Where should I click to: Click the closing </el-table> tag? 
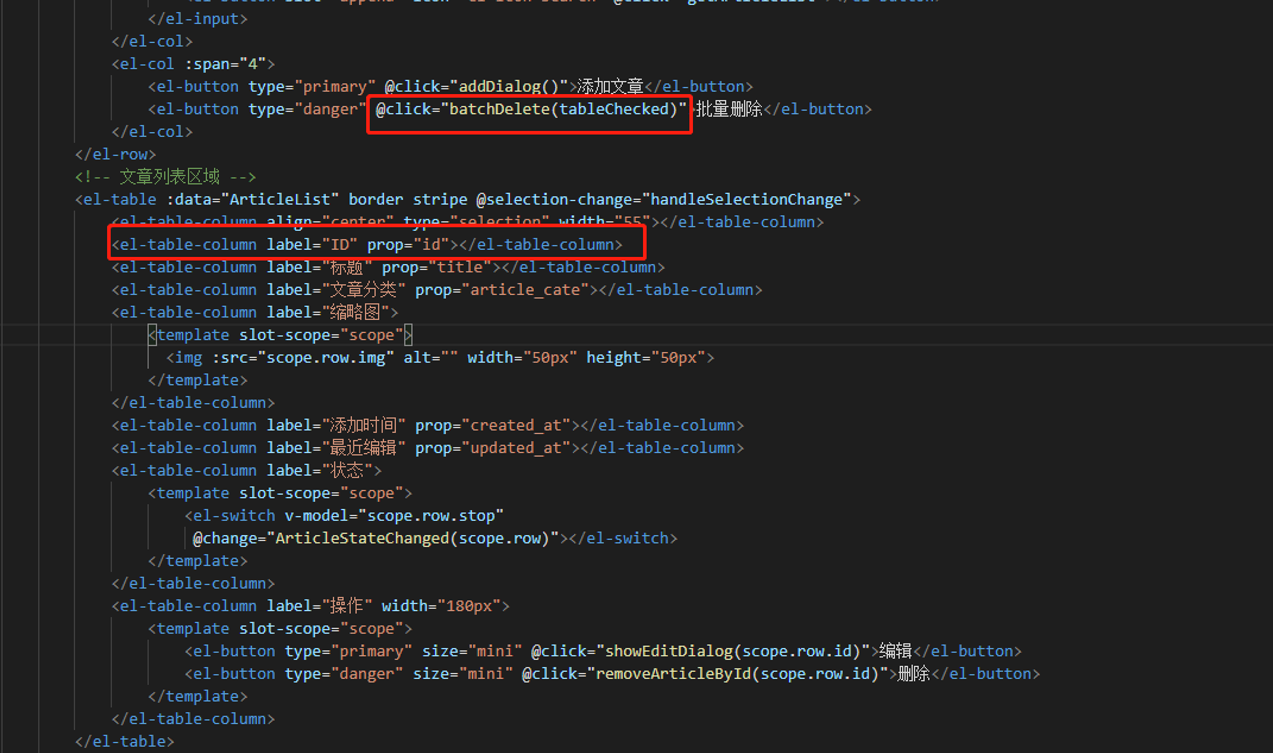point(125,742)
